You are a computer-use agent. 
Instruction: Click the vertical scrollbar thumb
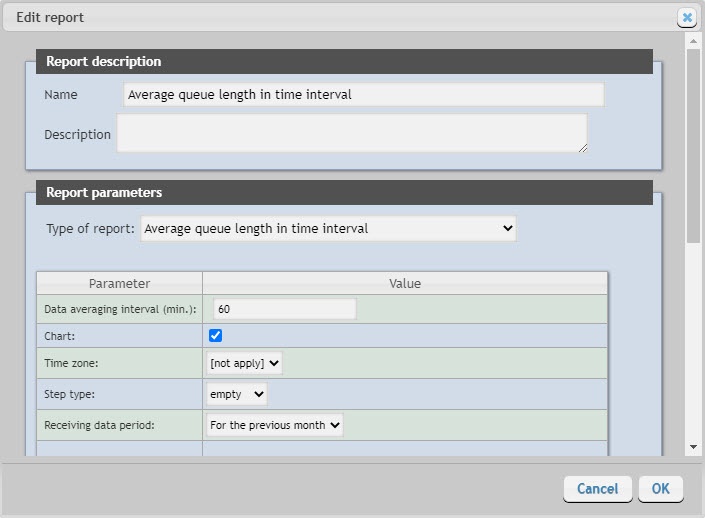tap(693, 140)
